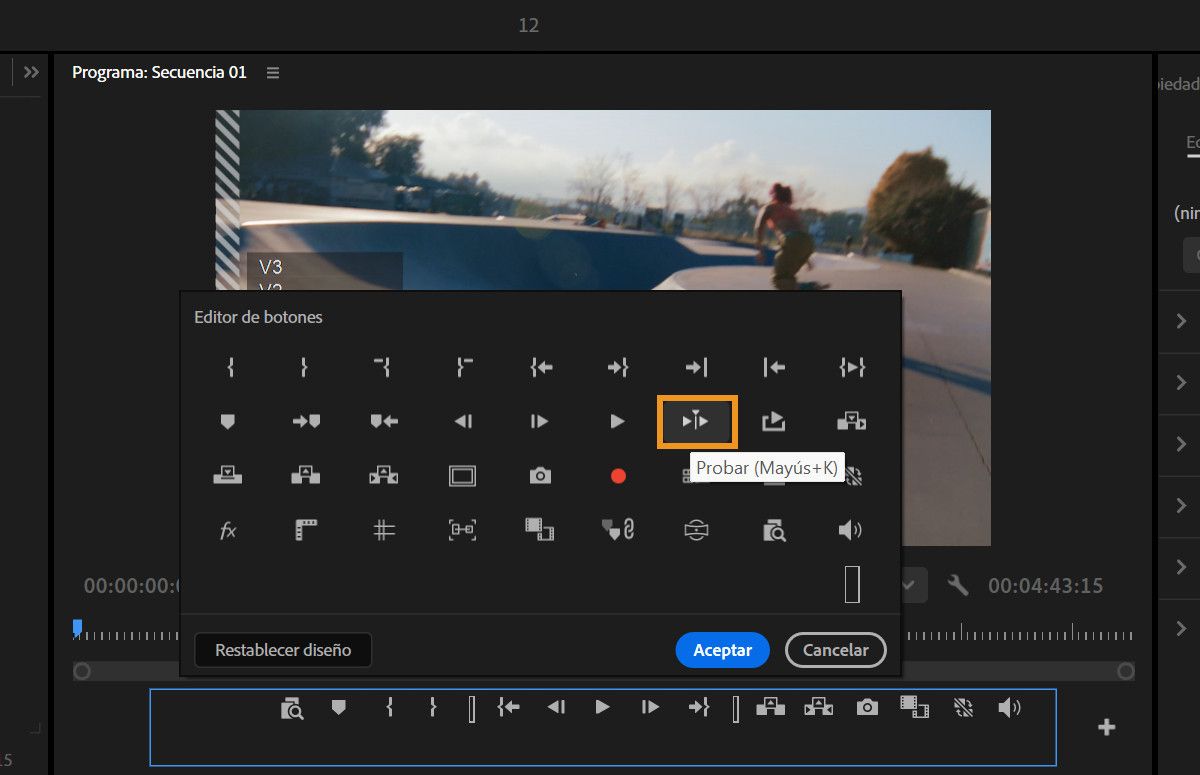Choose Go to In icon in button editor
This screenshot has width=1200, height=775.
point(541,368)
